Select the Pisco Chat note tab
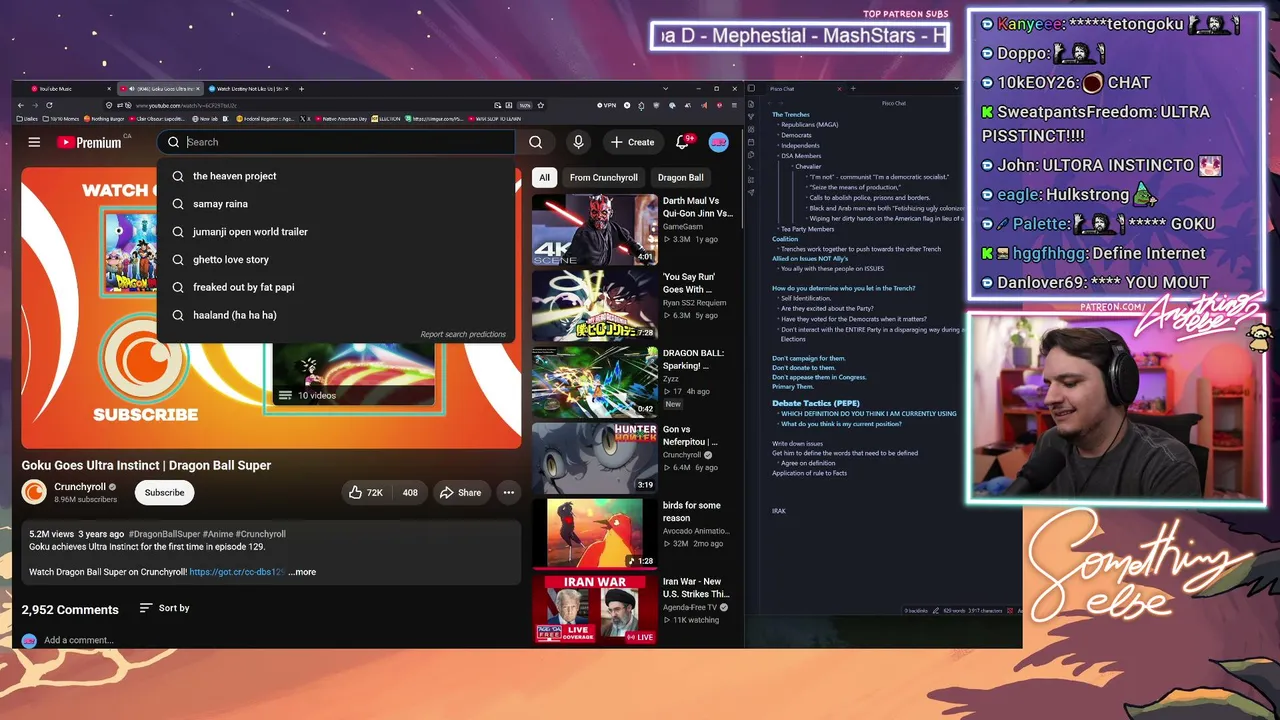 [807, 89]
